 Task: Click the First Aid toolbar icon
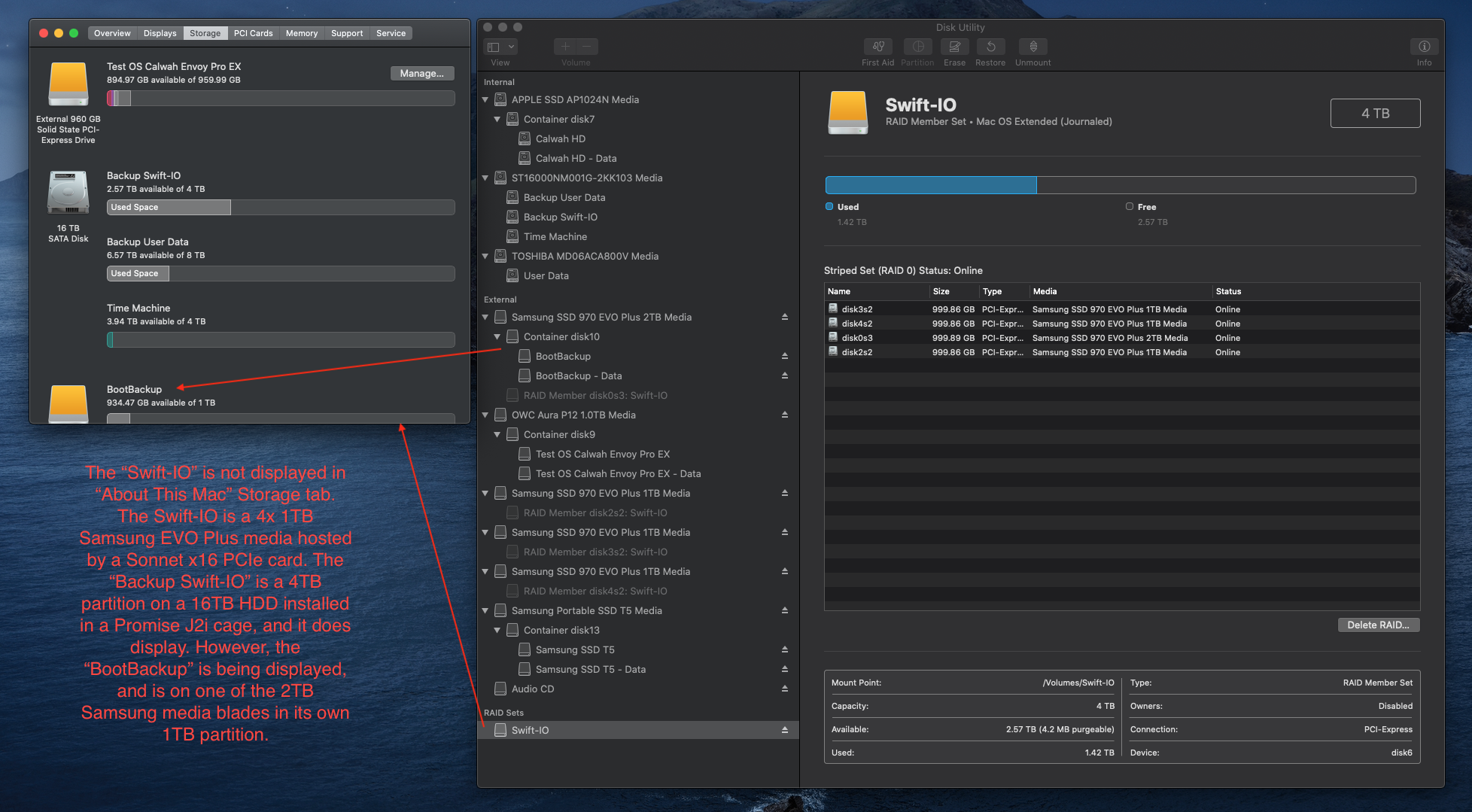[x=877, y=47]
